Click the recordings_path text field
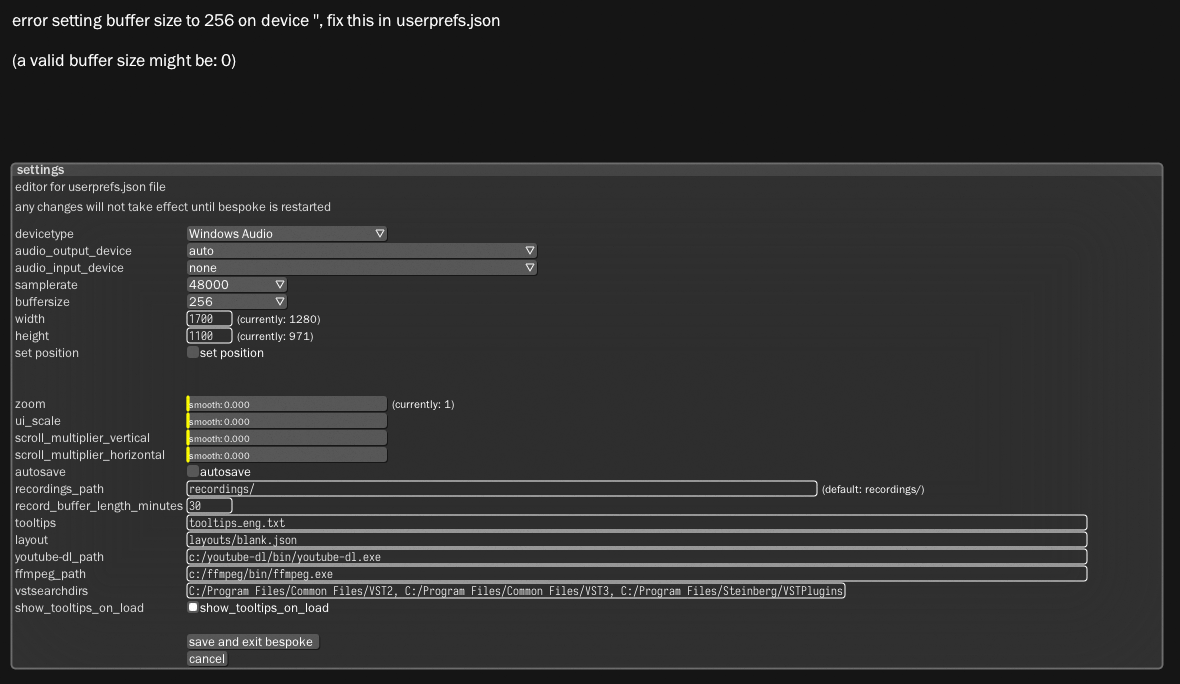Screen dimensions: 1180x684 pos(500,488)
